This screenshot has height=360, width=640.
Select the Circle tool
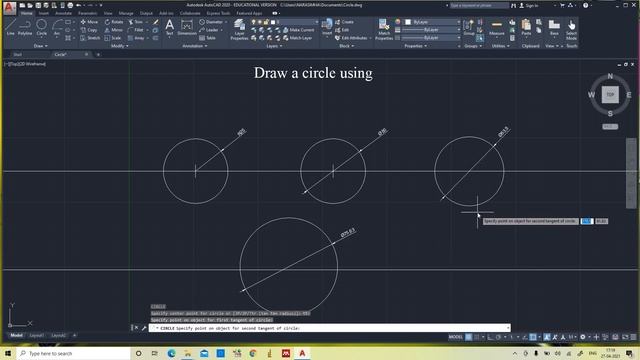[x=42, y=27]
